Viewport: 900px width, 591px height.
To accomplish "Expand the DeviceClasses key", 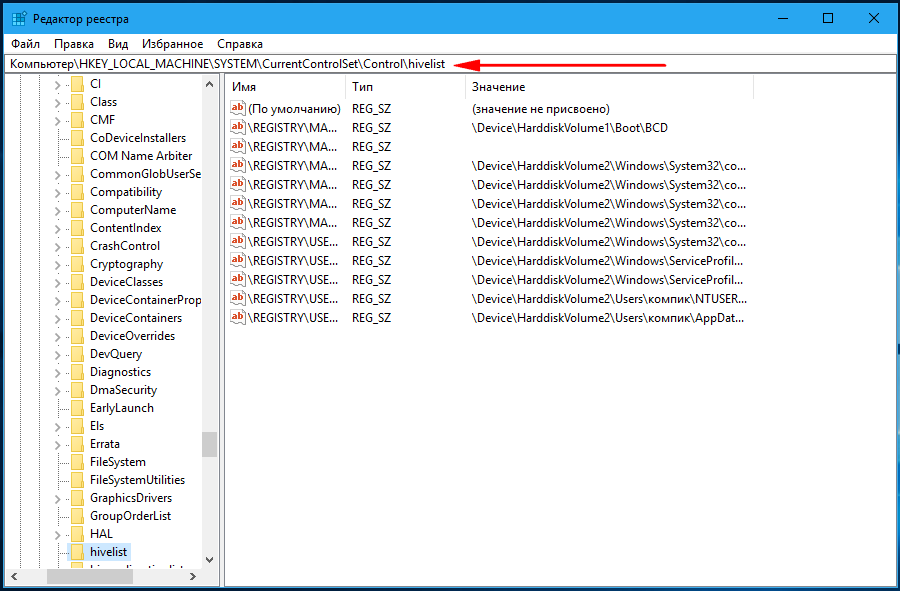I will click(x=57, y=283).
